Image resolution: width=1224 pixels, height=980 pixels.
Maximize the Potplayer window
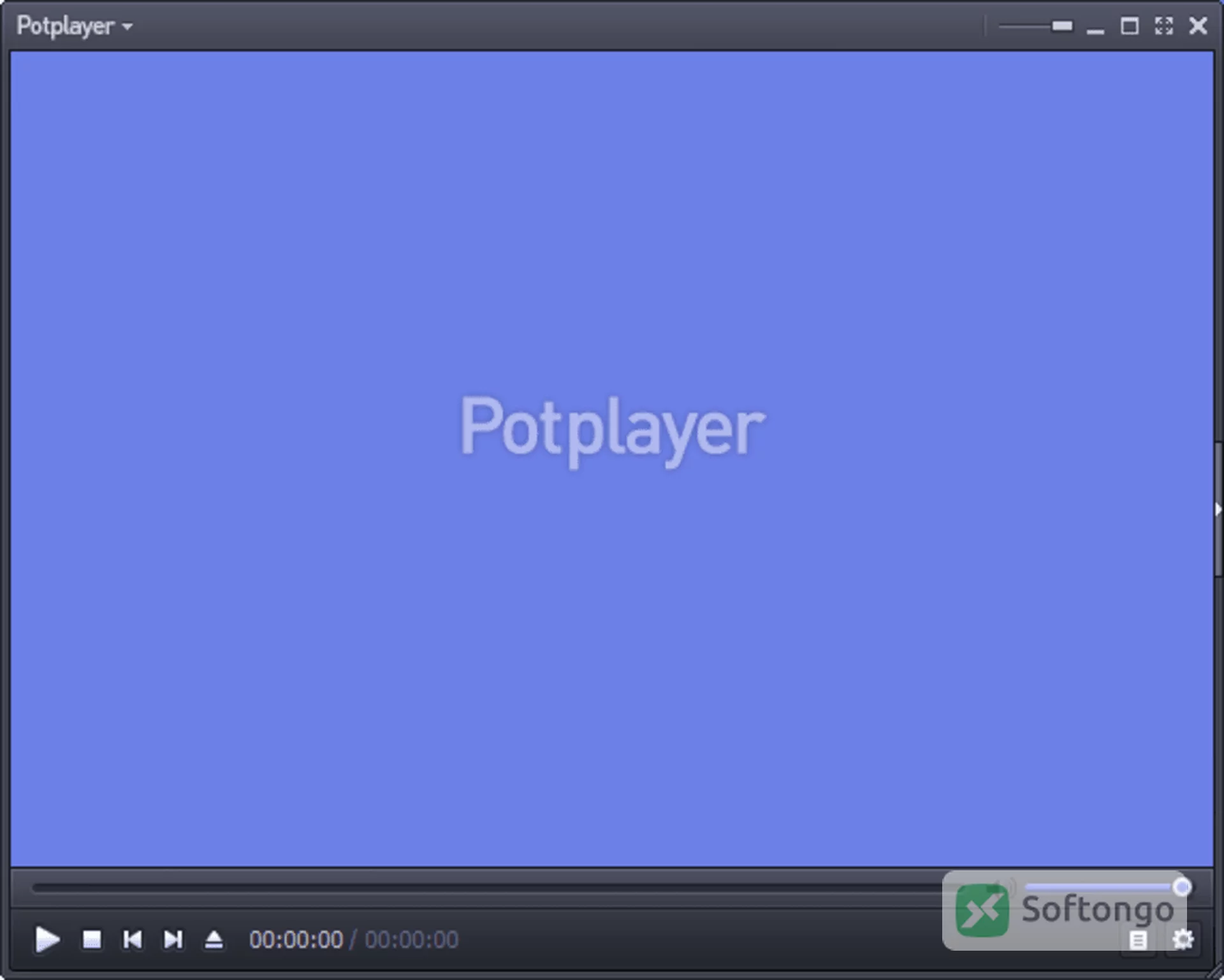1130,26
